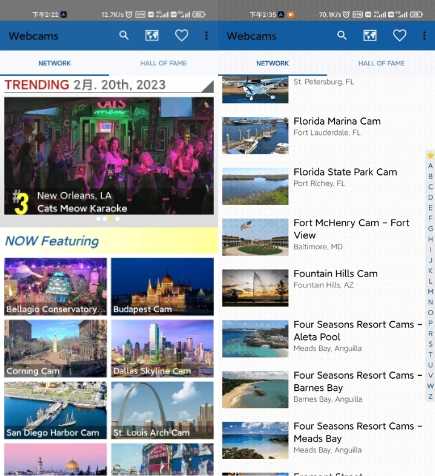Image resolution: width=435 pixels, height=476 pixels.
Task: Open world map icon on right screen
Action: coord(370,35)
